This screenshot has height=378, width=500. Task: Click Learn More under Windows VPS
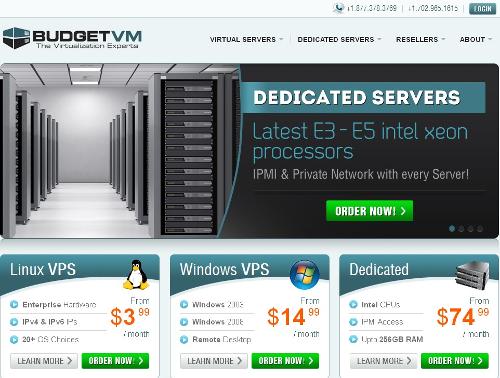pos(214,361)
